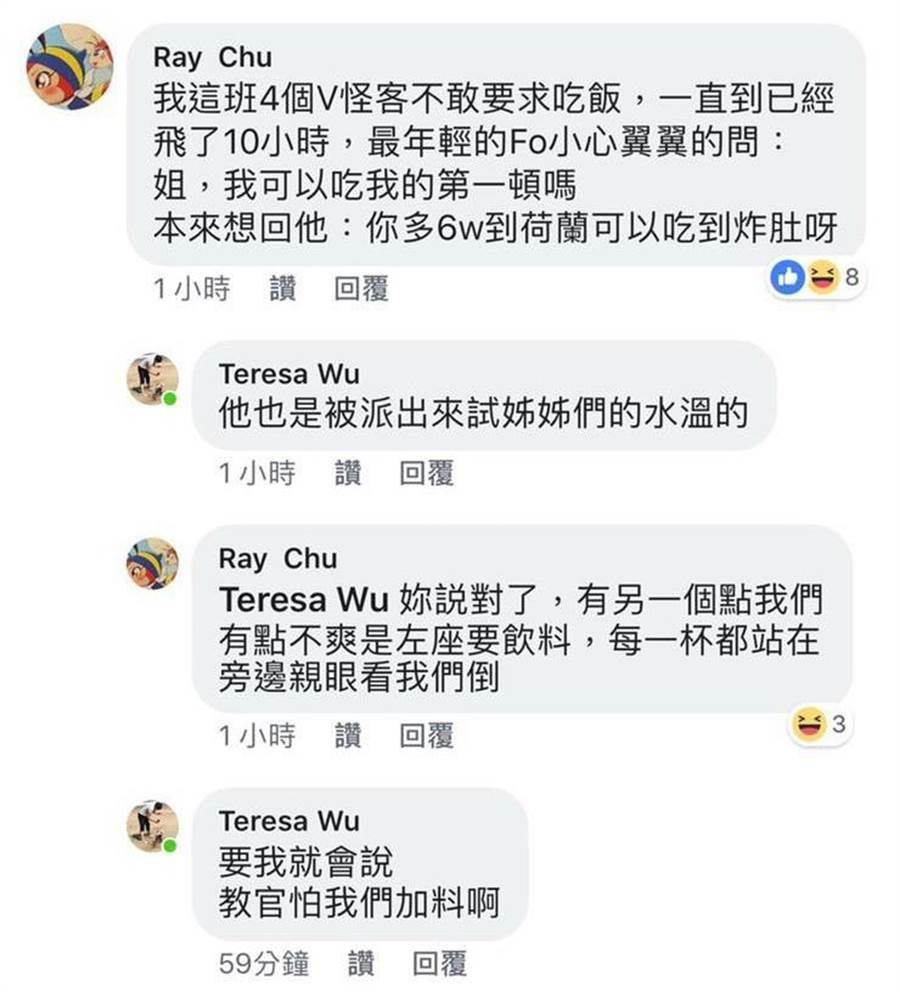Click the laughing emoji reaction next to 8
900x992 pixels.
coord(822,277)
